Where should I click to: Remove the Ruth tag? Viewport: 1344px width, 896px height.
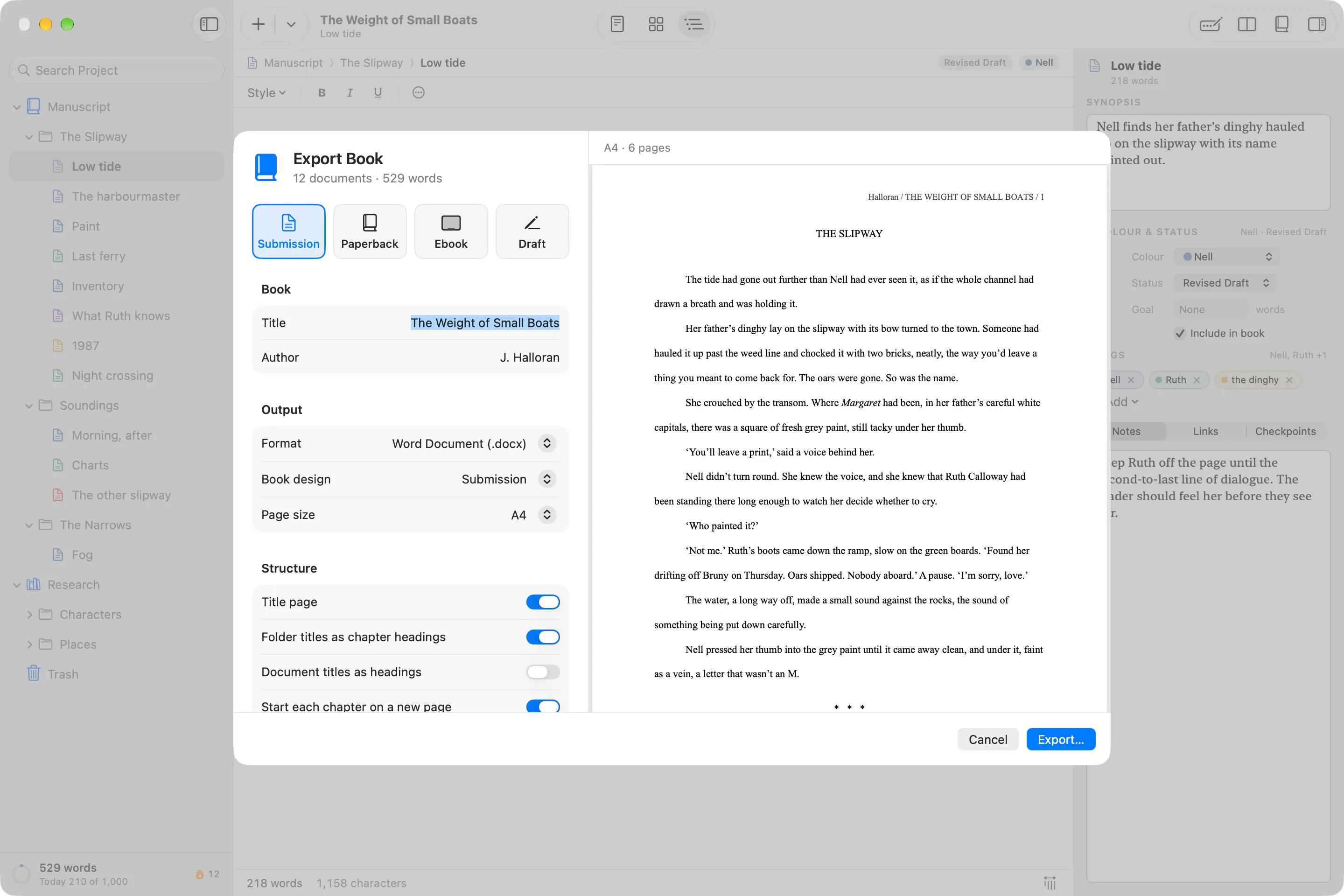[1197, 380]
